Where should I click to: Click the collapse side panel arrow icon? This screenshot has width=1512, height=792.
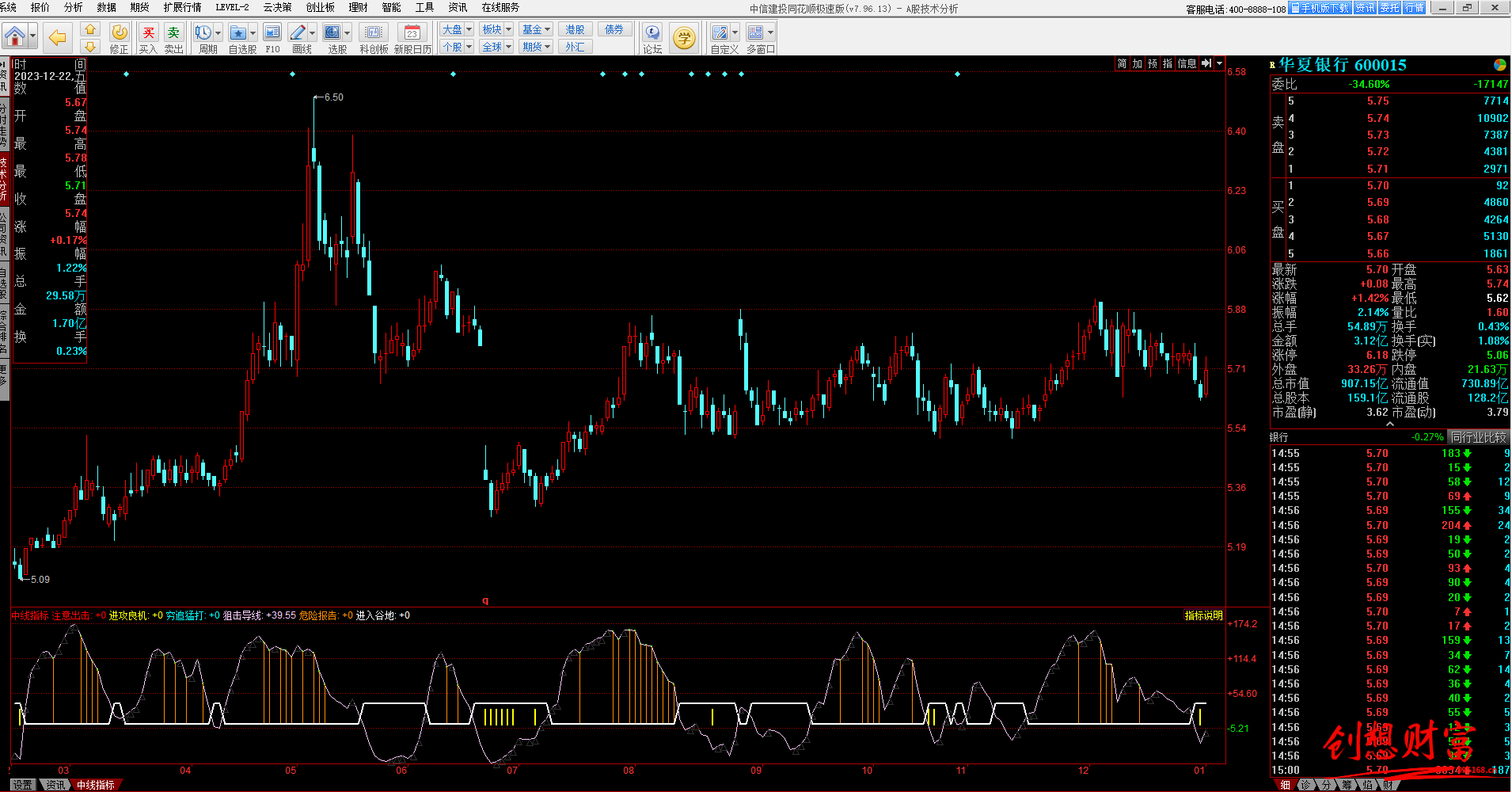pos(1206,63)
